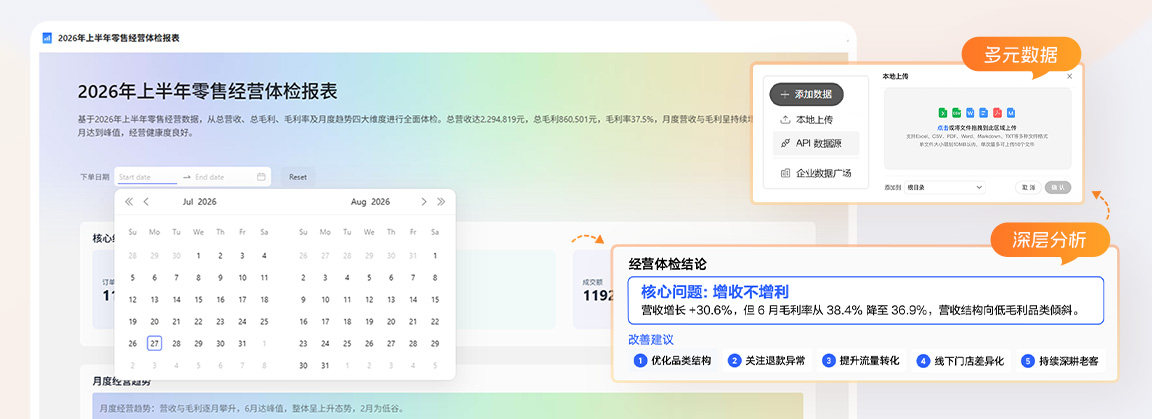Click suggestion 2 关注退款异常
The height and width of the screenshot is (419, 1152).
coord(767,360)
